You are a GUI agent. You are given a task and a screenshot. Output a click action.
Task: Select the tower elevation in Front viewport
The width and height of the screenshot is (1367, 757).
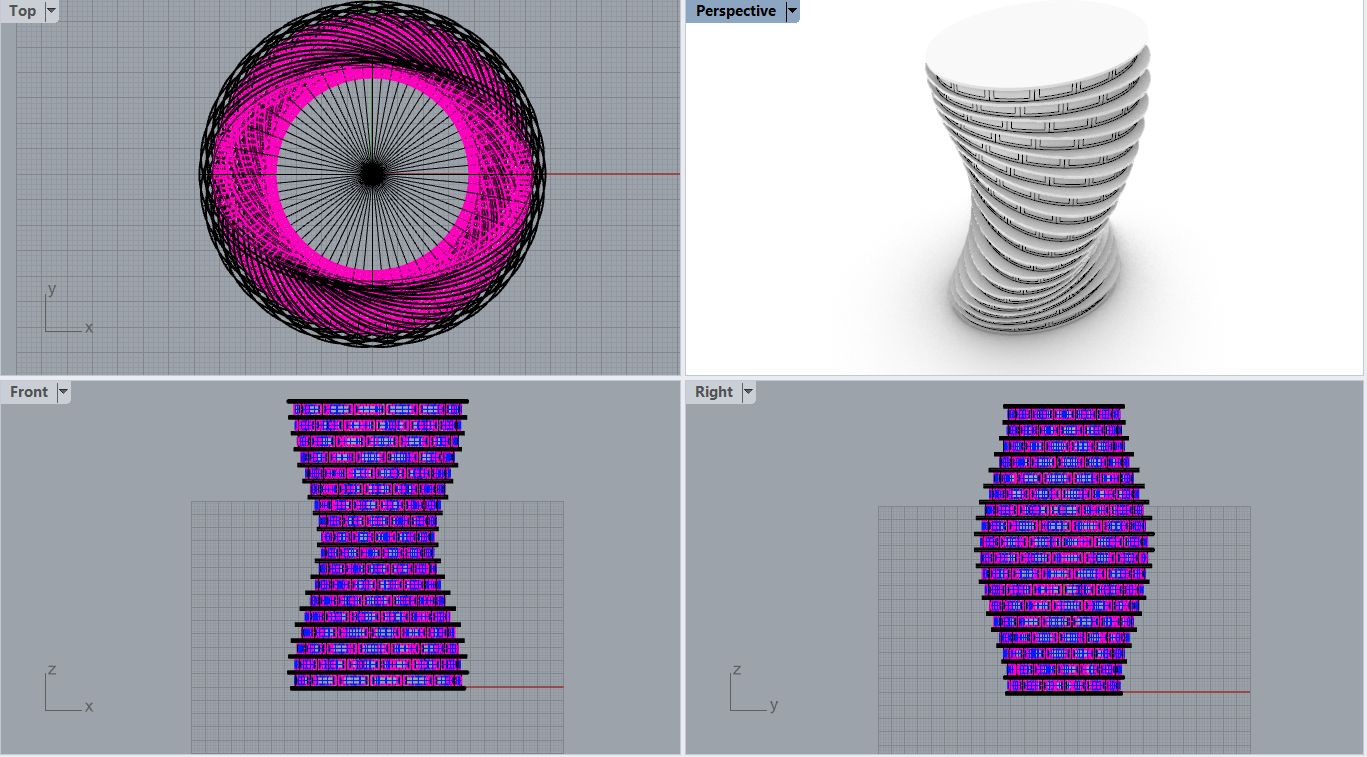378,545
